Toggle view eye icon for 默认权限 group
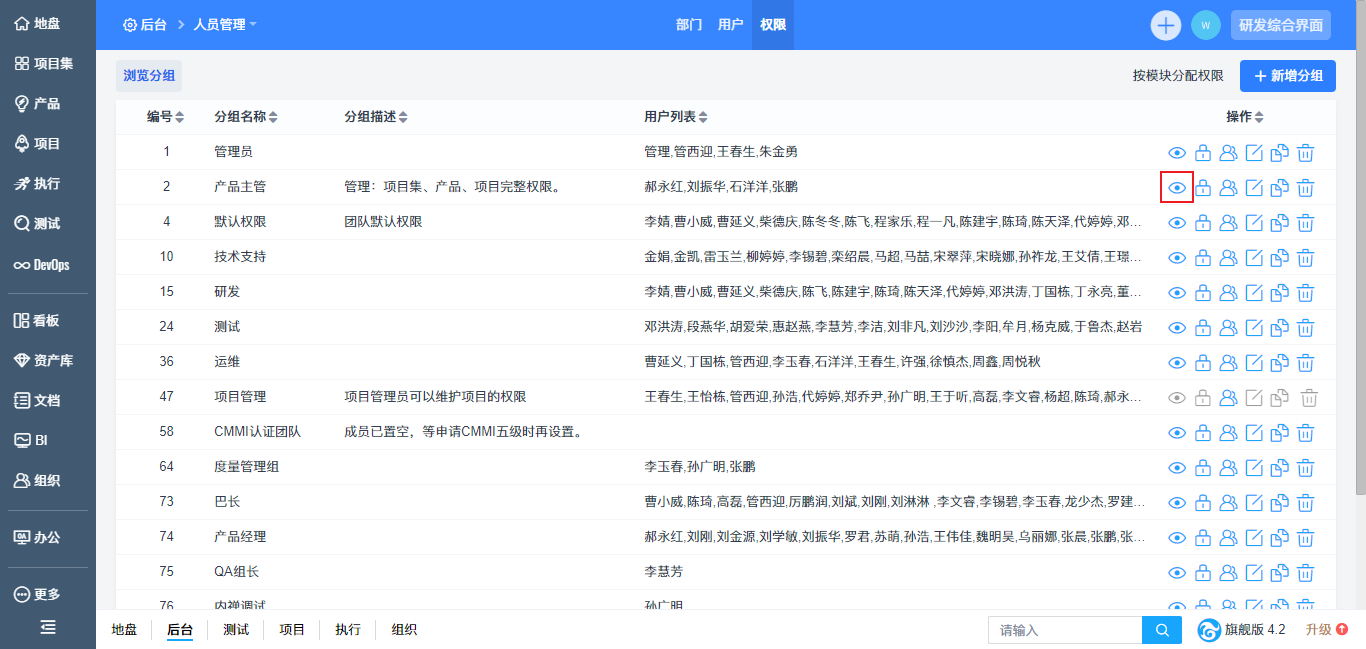The image size is (1366, 649). pyautogui.click(x=1177, y=223)
